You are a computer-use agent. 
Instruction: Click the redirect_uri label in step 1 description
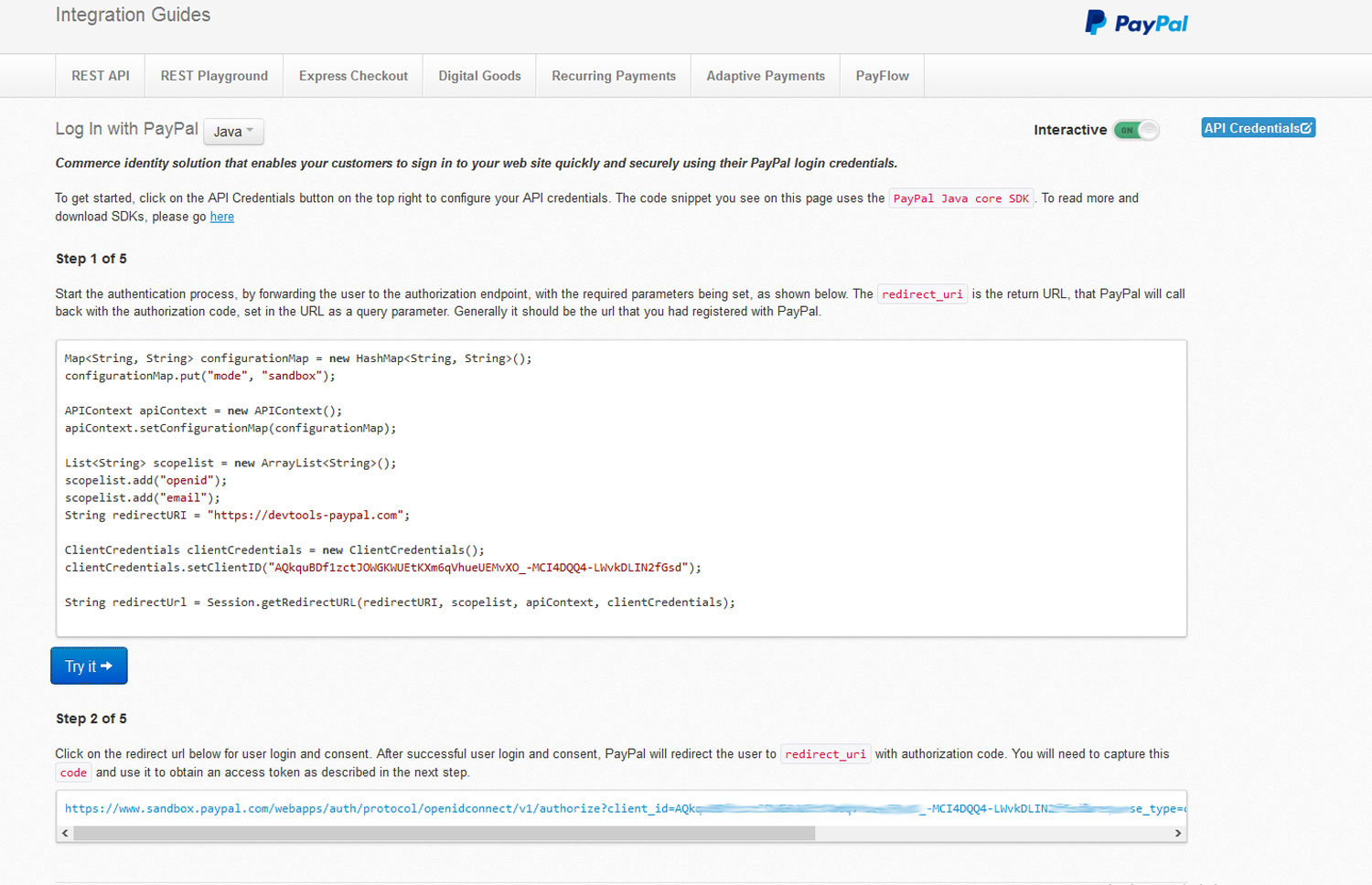[922, 294]
